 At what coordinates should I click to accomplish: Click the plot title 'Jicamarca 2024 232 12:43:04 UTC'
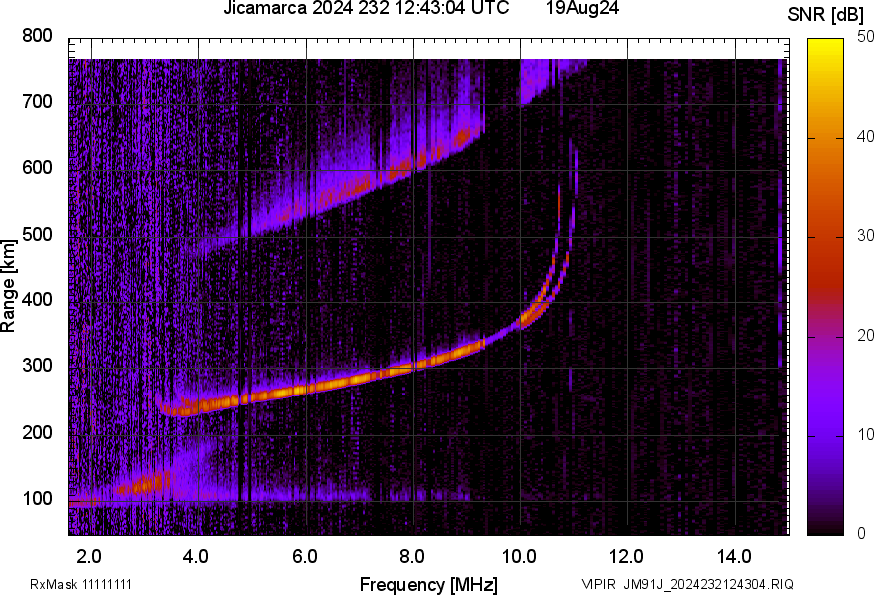pos(366,8)
